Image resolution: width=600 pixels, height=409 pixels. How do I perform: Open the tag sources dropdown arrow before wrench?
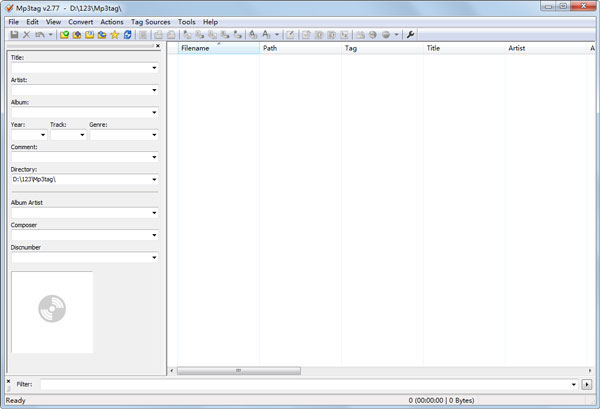click(x=396, y=35)
